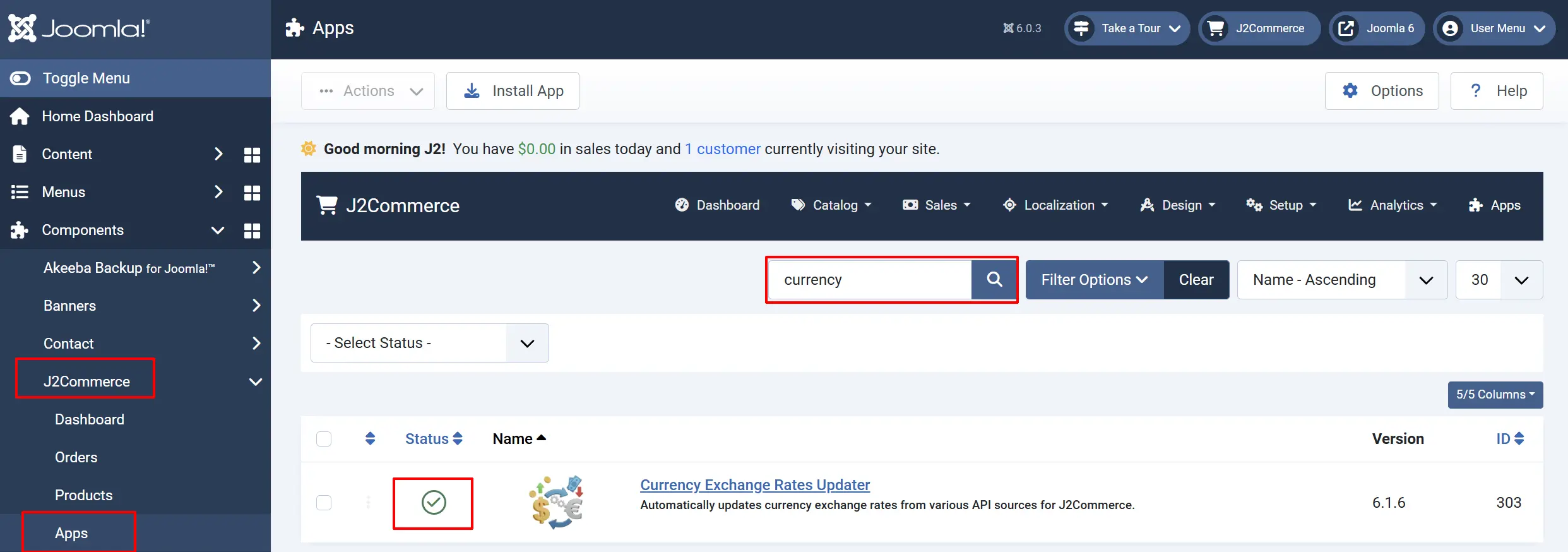Screen dimensions: 1568x552
Task: Open Menus dashboard grid icon
Action: (252, 193)
